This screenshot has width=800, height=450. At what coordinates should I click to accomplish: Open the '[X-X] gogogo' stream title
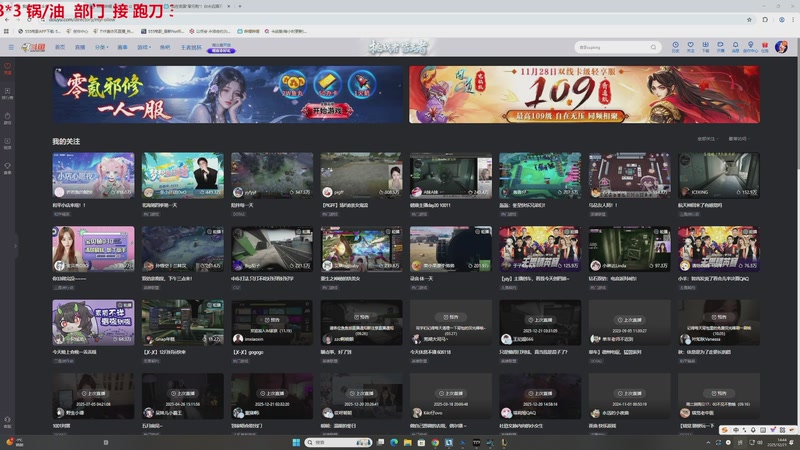[x=248, y=352]
